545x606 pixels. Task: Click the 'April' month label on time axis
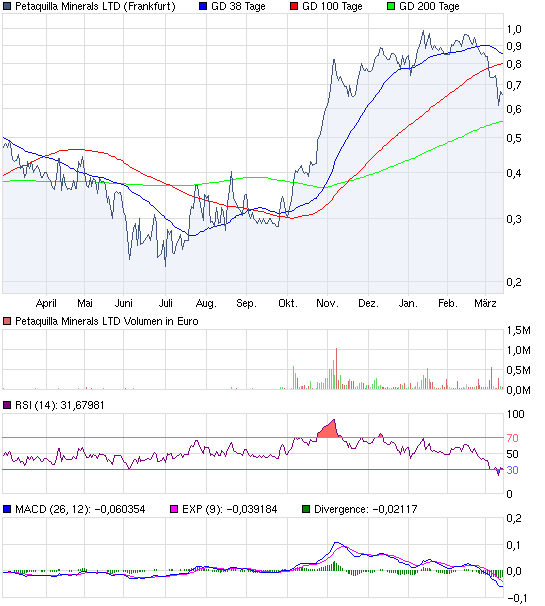tap(46, 303)
